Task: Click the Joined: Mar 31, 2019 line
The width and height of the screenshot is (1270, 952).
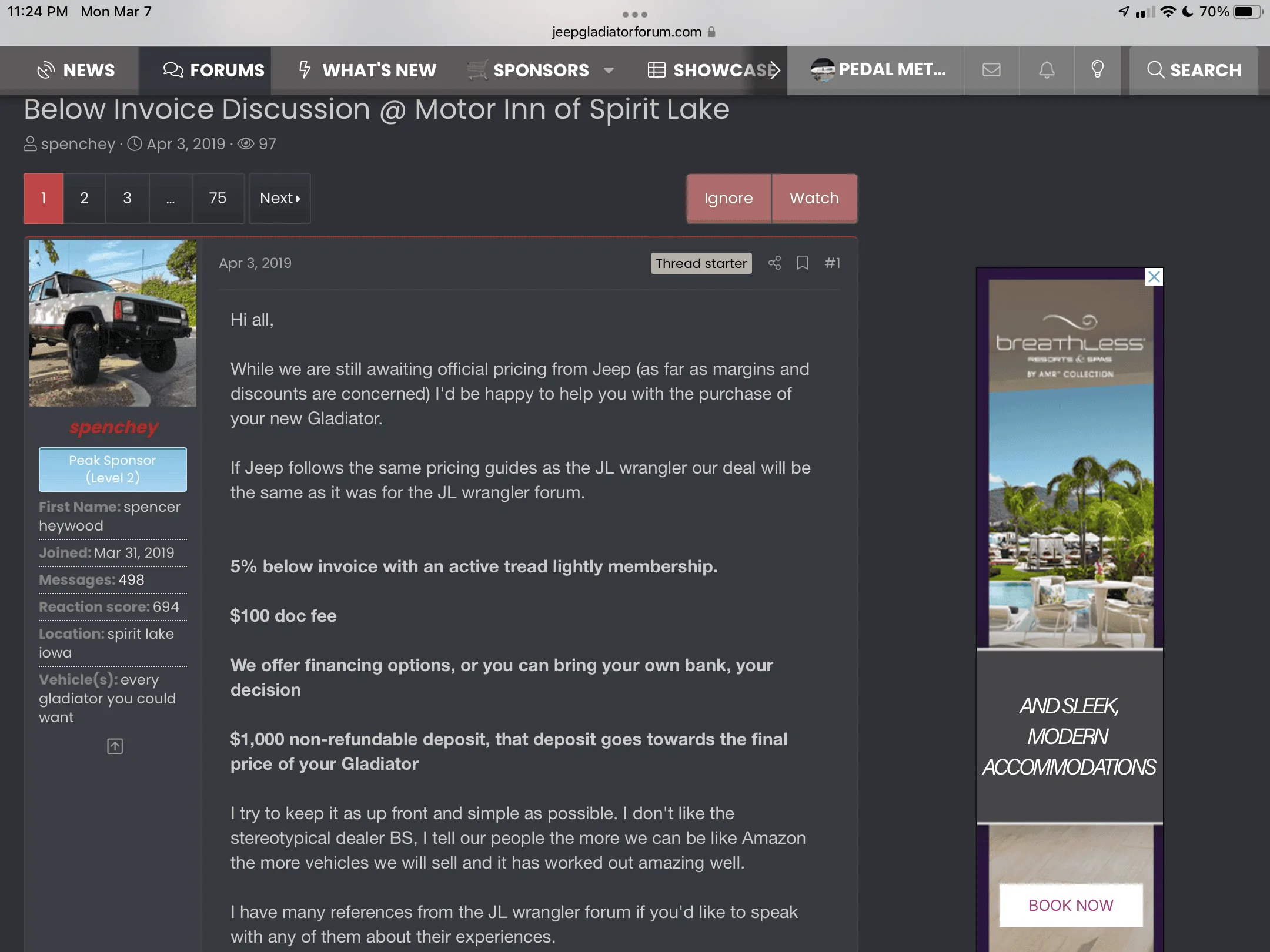Action: pos(106,552)
